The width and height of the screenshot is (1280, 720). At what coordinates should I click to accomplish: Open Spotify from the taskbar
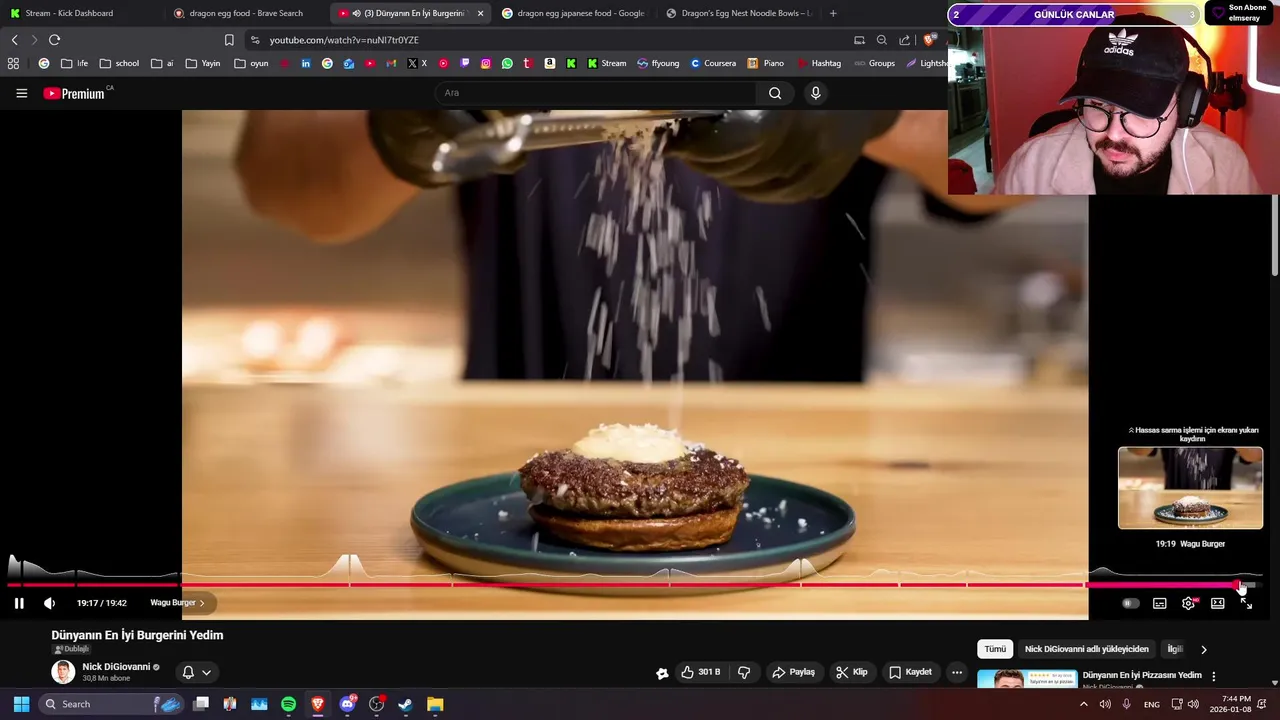pos(288,704)
